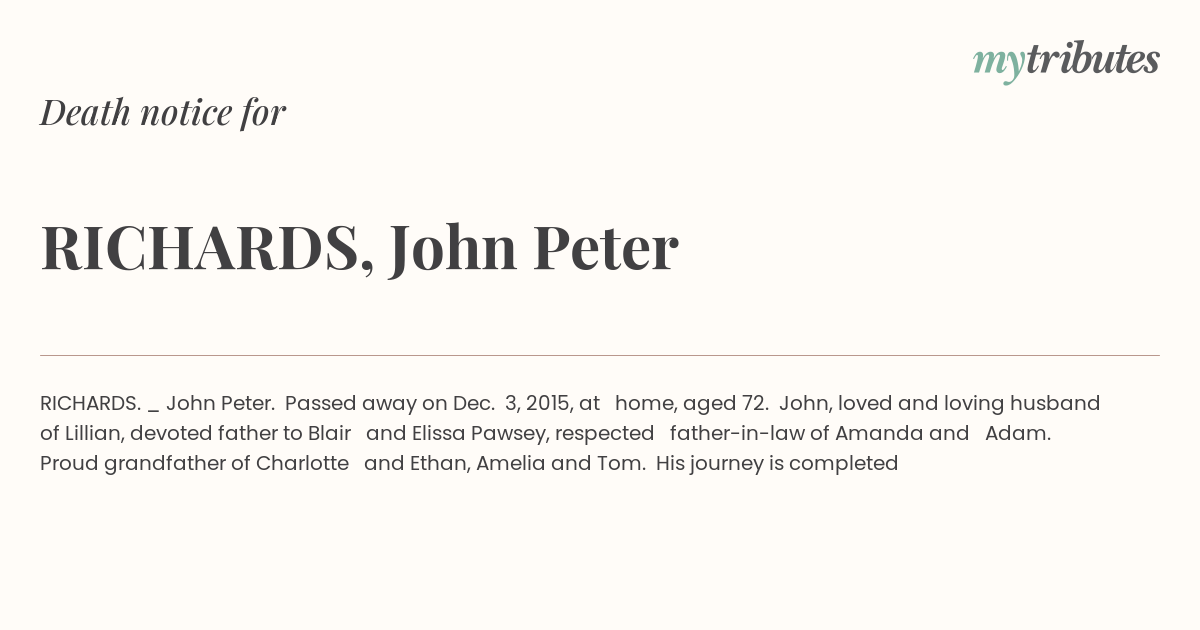Click the name "Charlotte" in the notice
Screen dimensions: 1200x630
[x=302, y=463]
